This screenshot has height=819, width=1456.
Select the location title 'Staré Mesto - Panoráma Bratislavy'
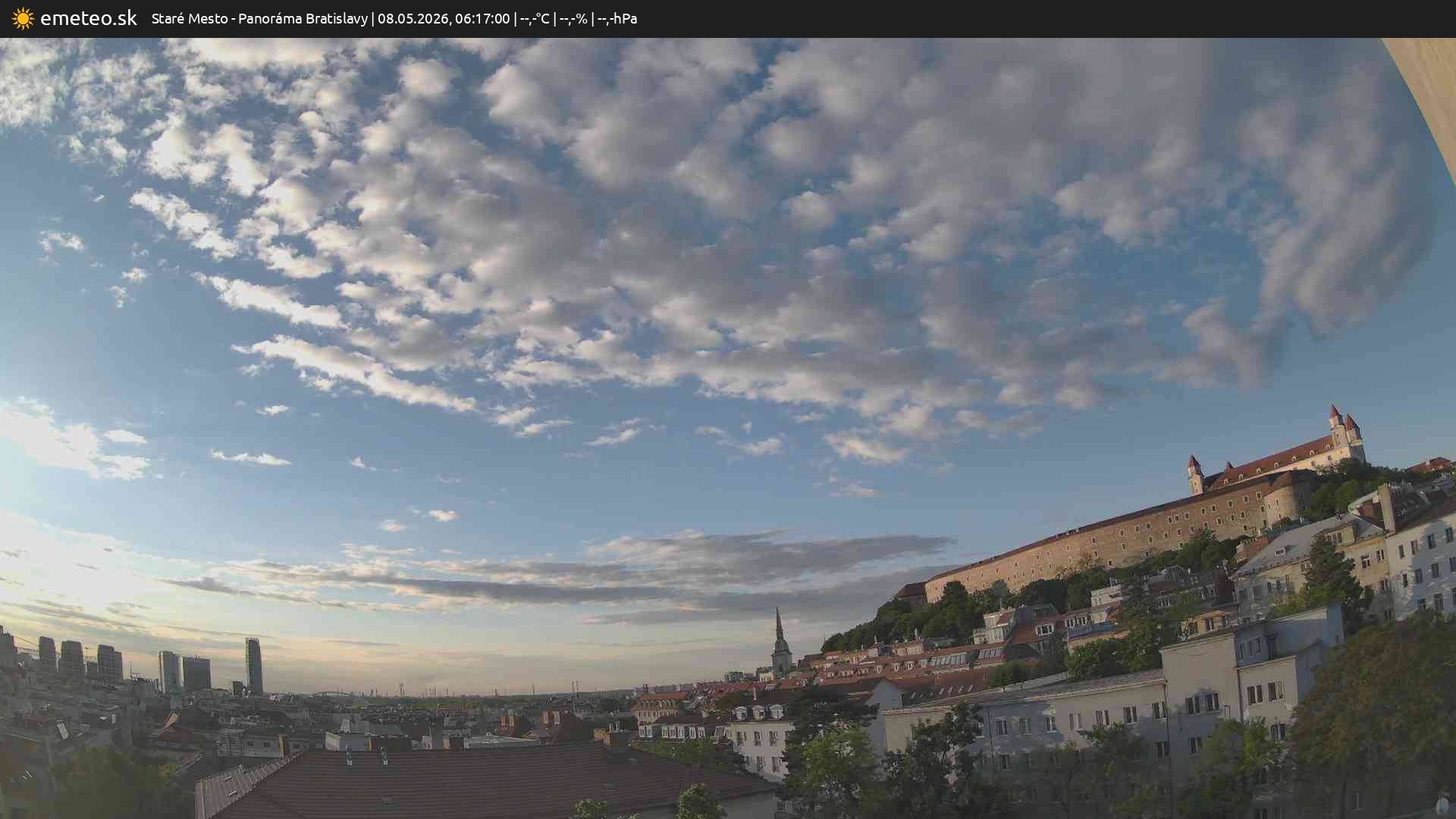point(259,19)
